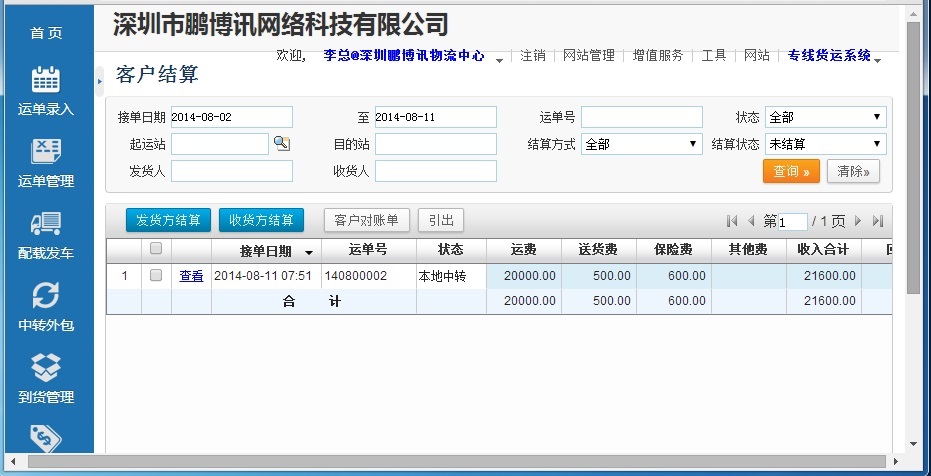The height and width of the screenshot is (476, 931).
Task: Click the 接单日期 start date field
Action: tap(232, 117)
